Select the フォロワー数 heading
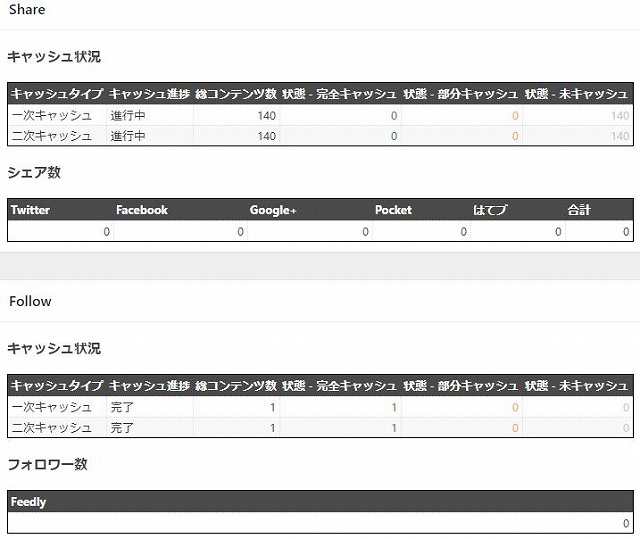Image resolution: width=640 pixels, height=539 pixels. [48, 464]
